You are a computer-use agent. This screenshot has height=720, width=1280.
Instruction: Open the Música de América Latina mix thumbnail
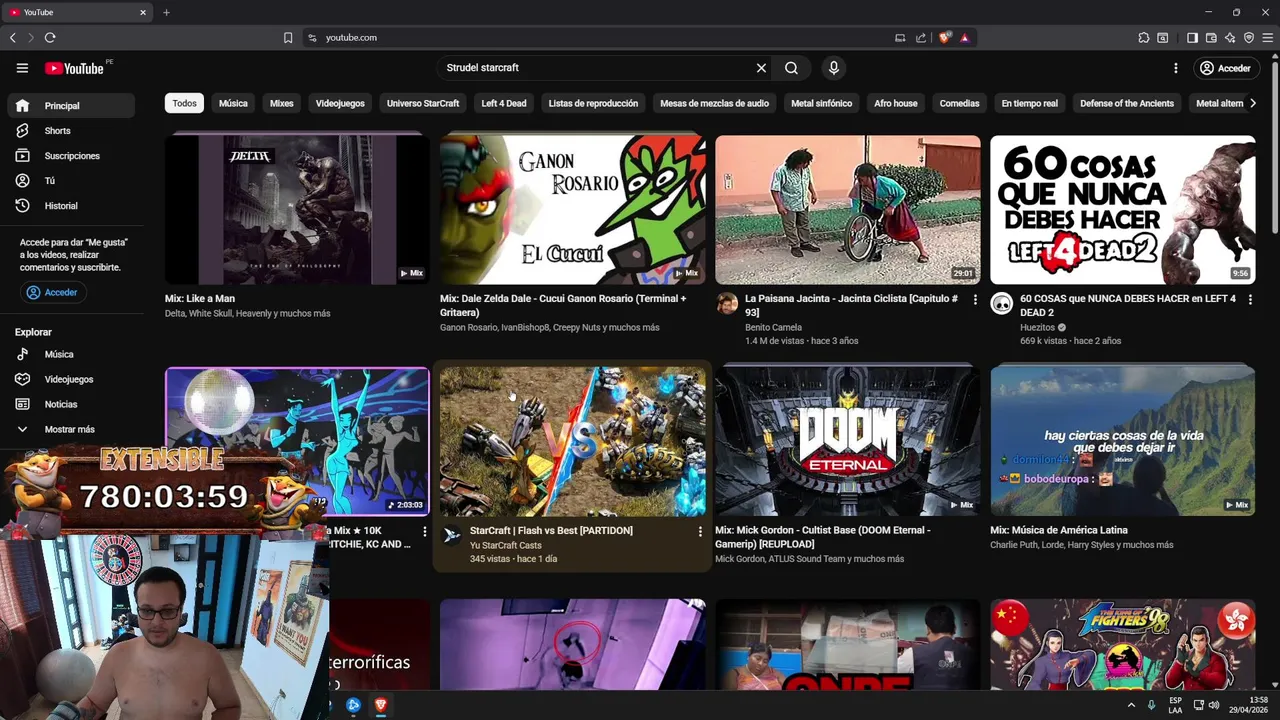(x=1123, y=441)
